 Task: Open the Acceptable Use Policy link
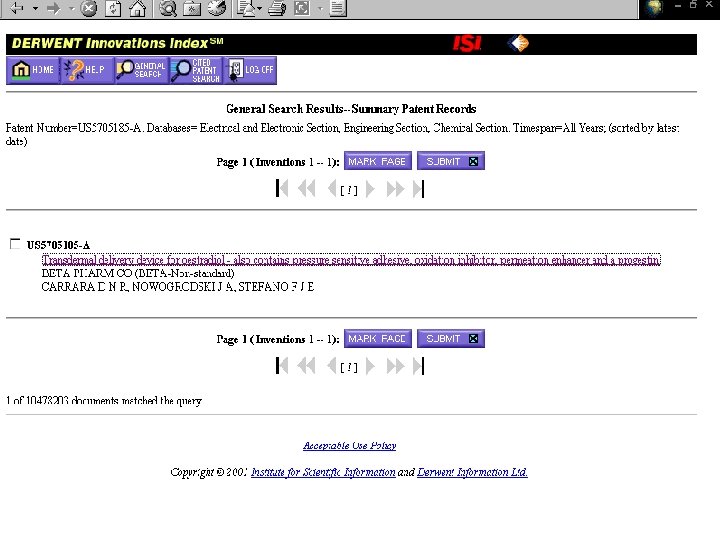[349, 445]
